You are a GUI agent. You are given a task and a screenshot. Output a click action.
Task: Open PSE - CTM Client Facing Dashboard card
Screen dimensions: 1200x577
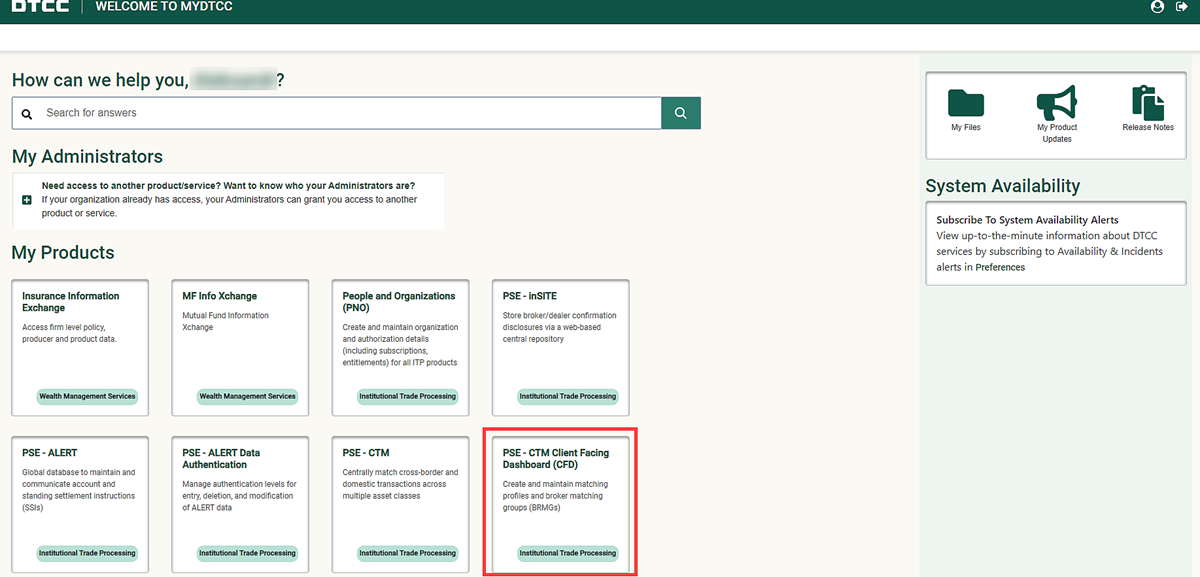(x=560, y=504)
